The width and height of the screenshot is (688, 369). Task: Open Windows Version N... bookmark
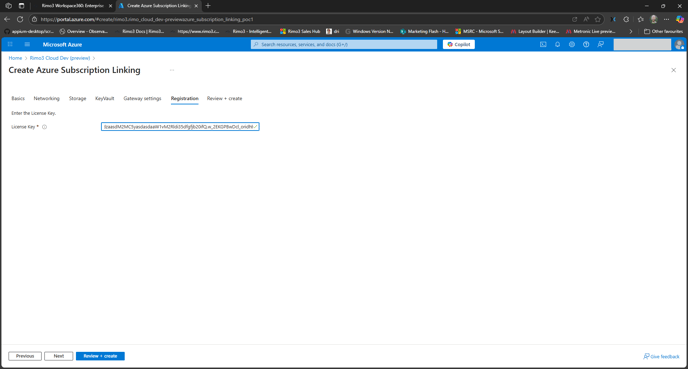pyautogui.click(x=369, y=32)
